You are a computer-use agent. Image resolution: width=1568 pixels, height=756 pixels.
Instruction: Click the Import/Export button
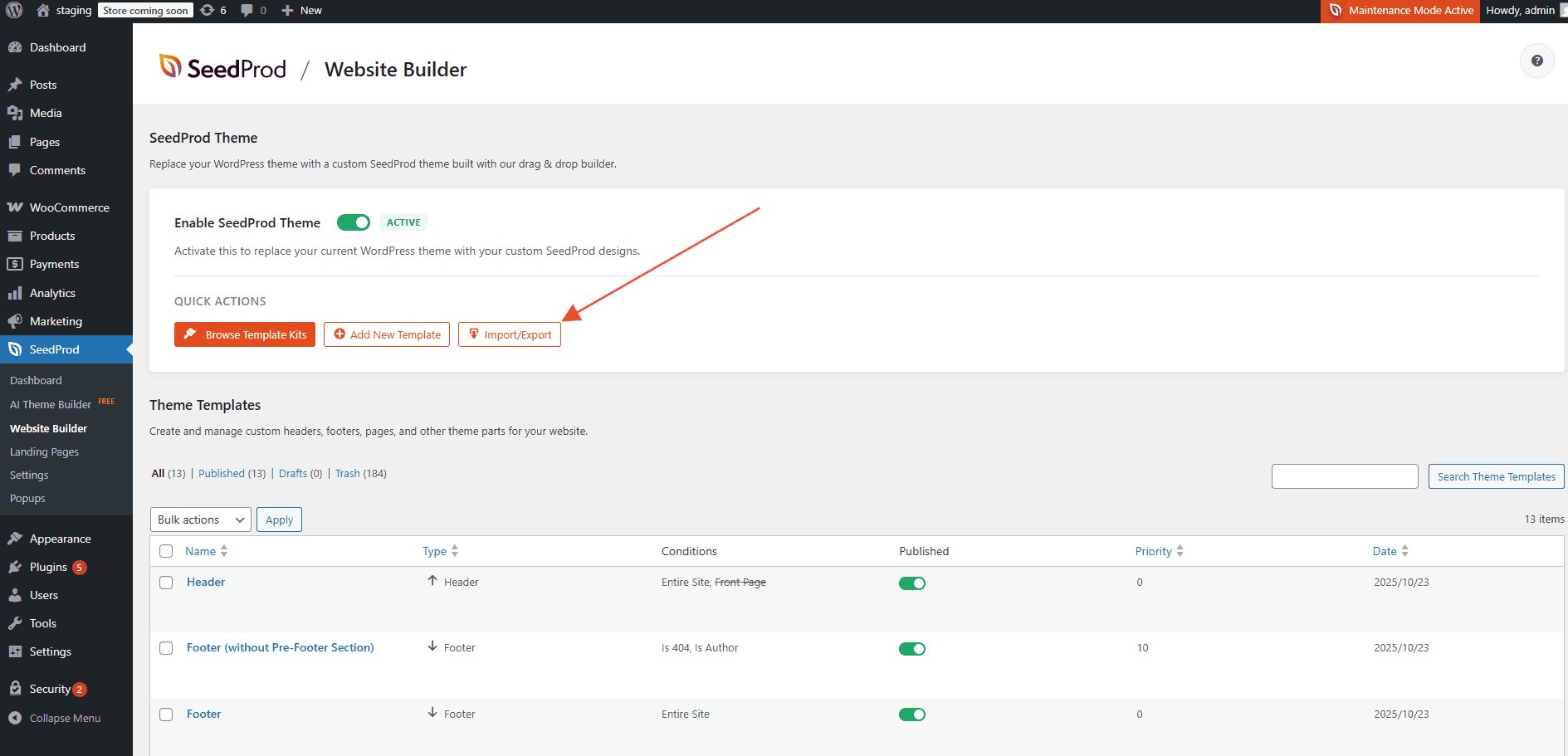click(510, 334)
